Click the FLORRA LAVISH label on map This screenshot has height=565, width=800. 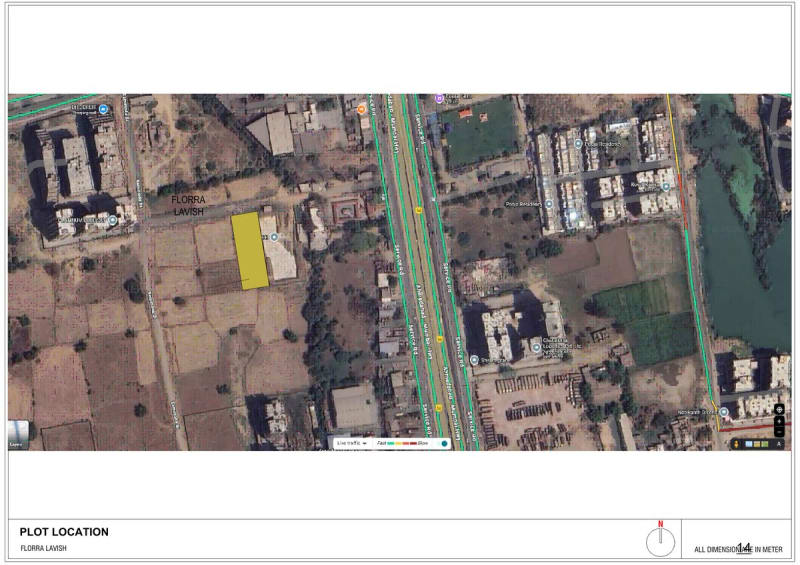(x=188, y=205)
